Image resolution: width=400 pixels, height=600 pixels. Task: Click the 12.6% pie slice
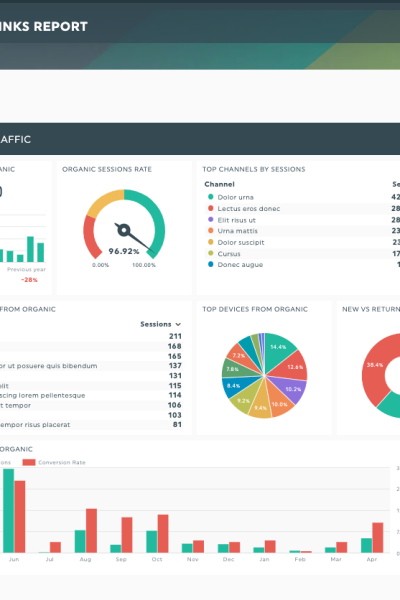click(294, 365)
